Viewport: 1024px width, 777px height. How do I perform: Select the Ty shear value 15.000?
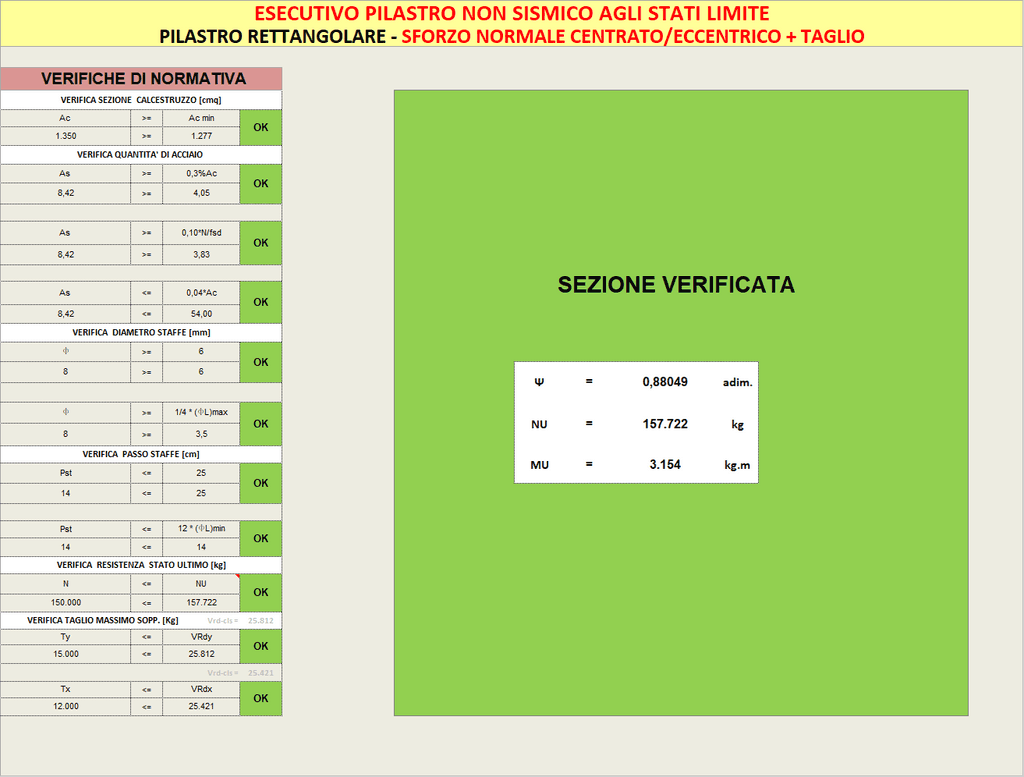point(65,654)
